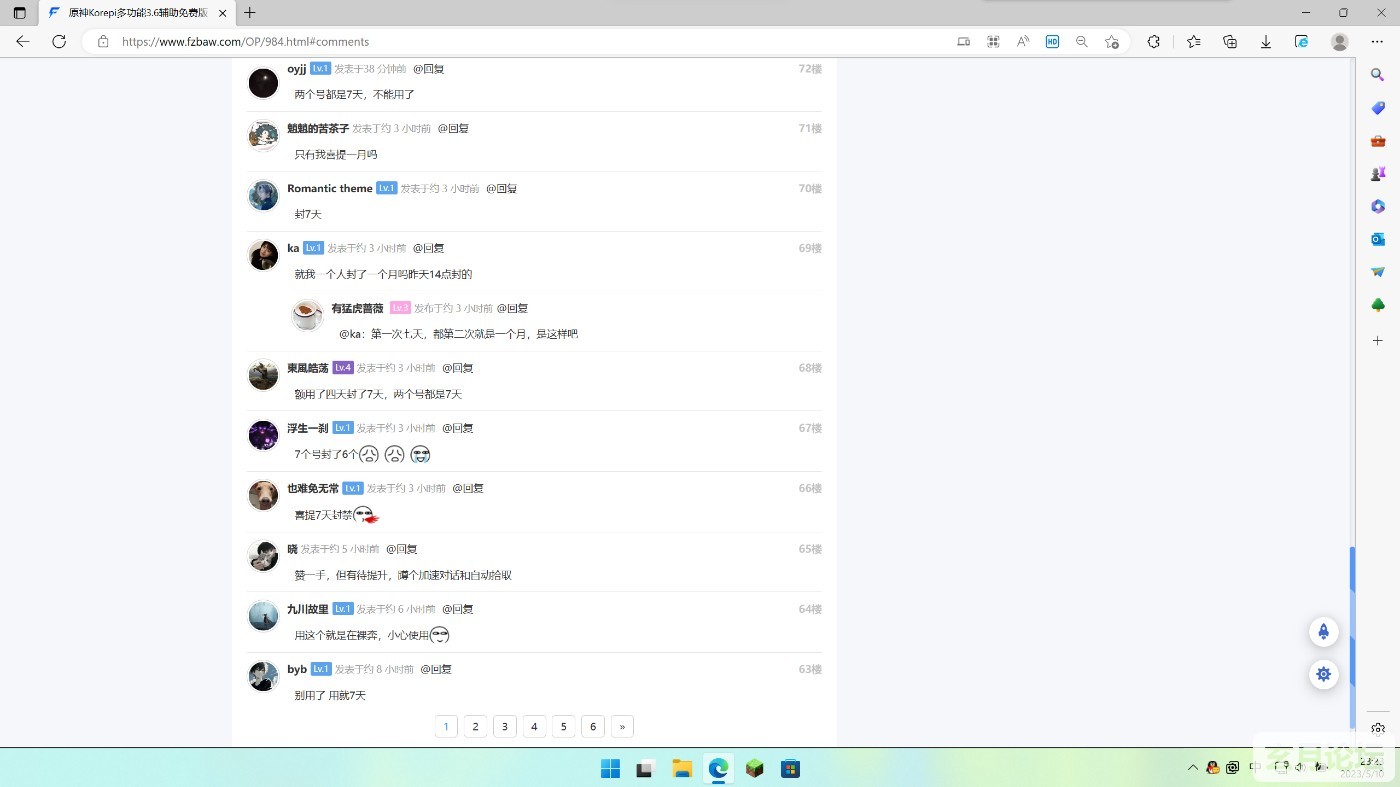Screen dimensions: 1400x787
Task: Click the zoom out magnifier icon
Action: (x=1082, y=42)
